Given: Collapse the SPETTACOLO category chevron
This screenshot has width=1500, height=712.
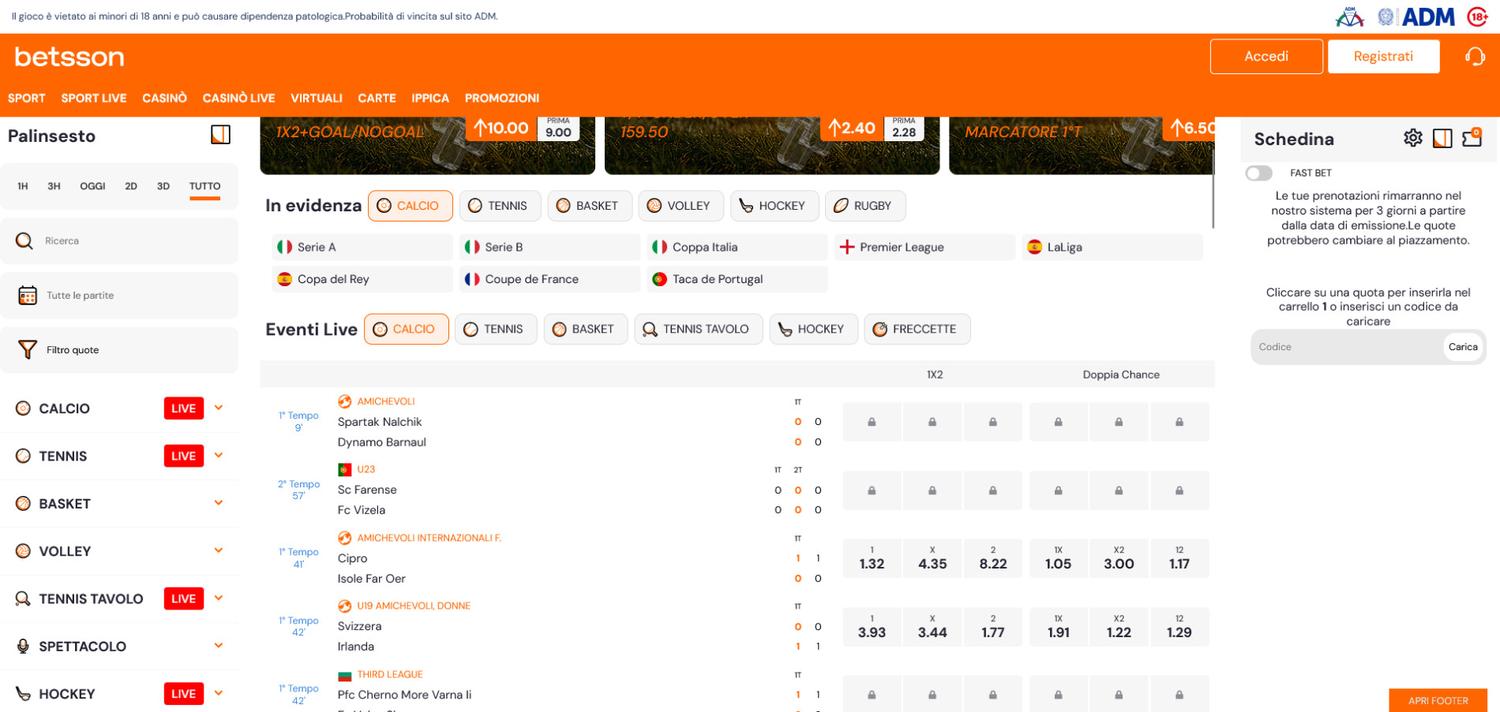Looking at the screenshot, I should [218, 646].
